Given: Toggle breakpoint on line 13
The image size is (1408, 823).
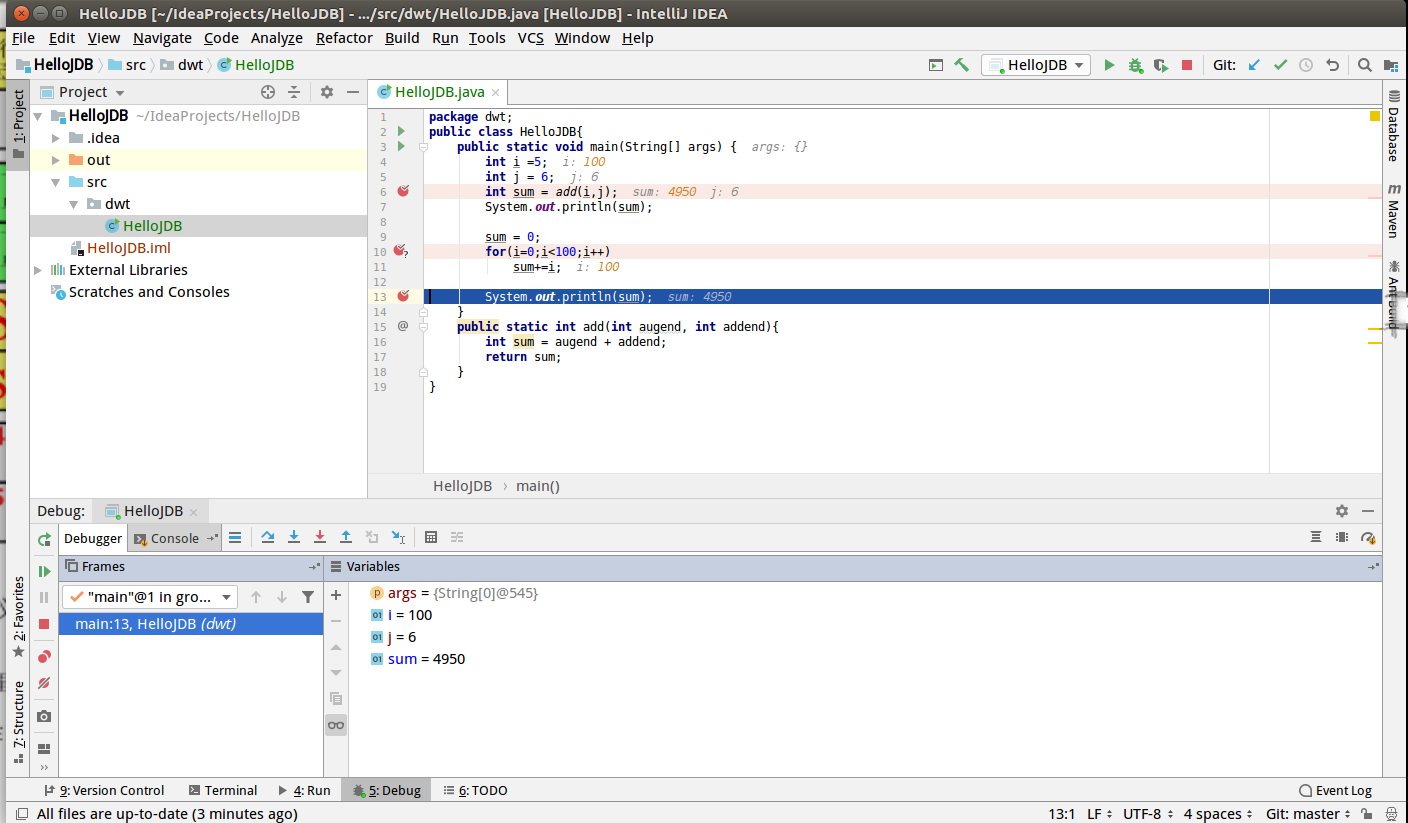Looking at the screenshot, I should pyautogui.click(x=403, y=296).
